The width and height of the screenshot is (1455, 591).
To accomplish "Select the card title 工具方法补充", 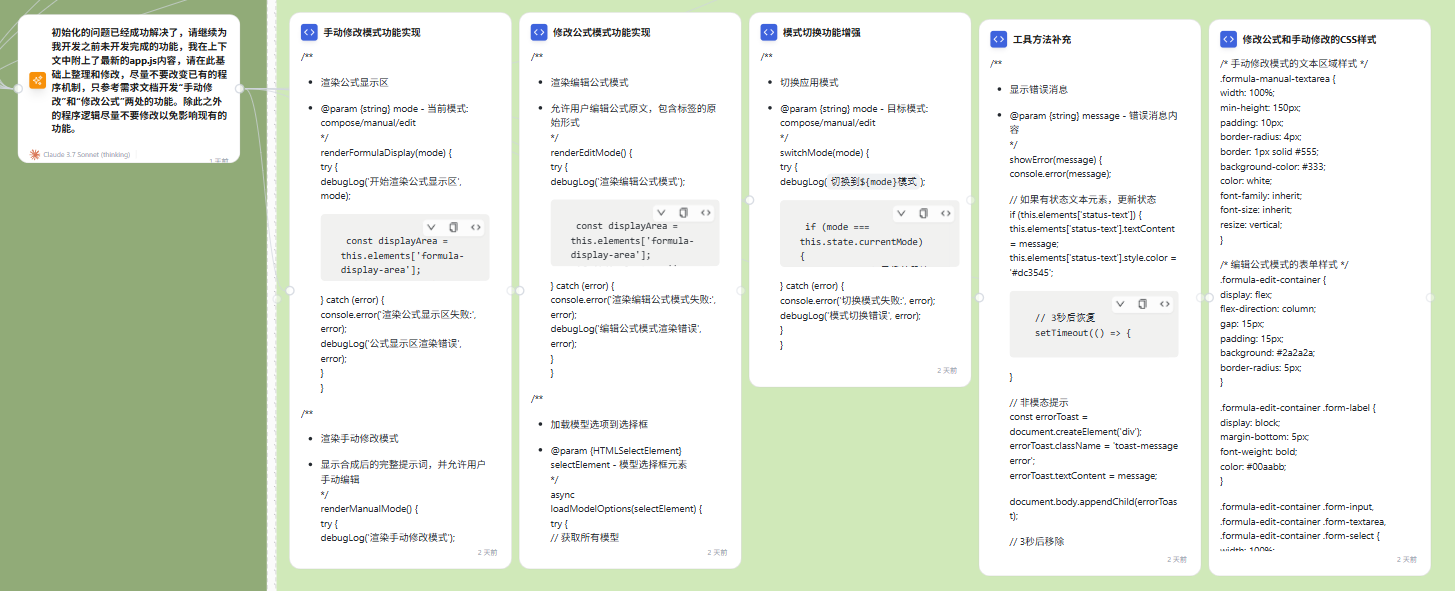I will click(x=1042, y=39).
